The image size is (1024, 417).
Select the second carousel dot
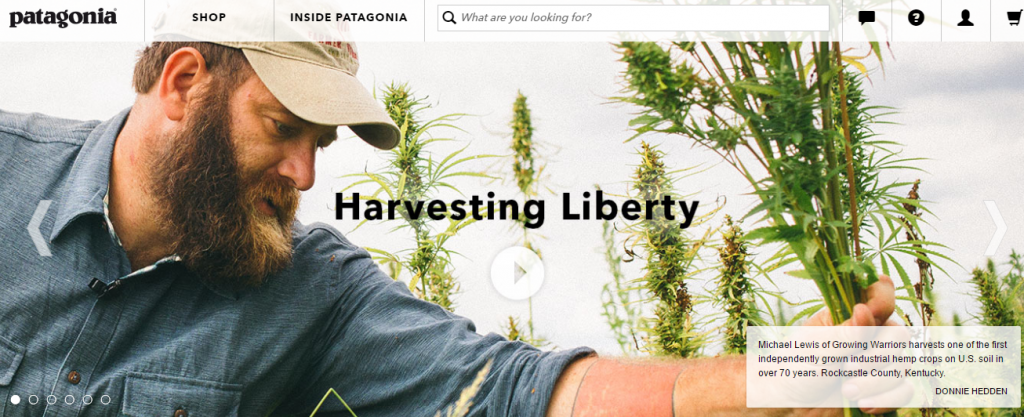point(33,399)
